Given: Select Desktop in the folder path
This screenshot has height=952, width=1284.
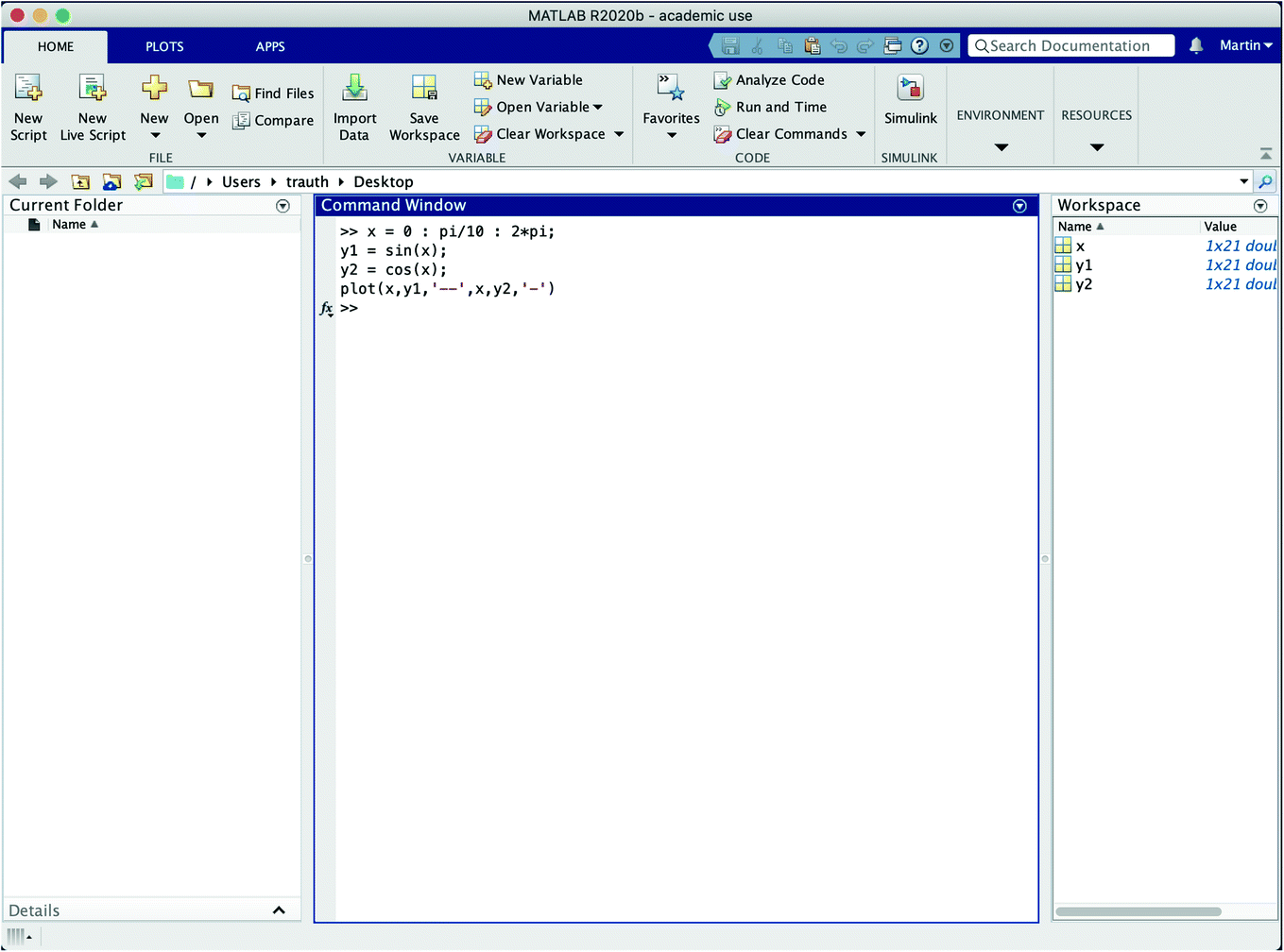Looking at the screenshot, I should pos(384,182).
